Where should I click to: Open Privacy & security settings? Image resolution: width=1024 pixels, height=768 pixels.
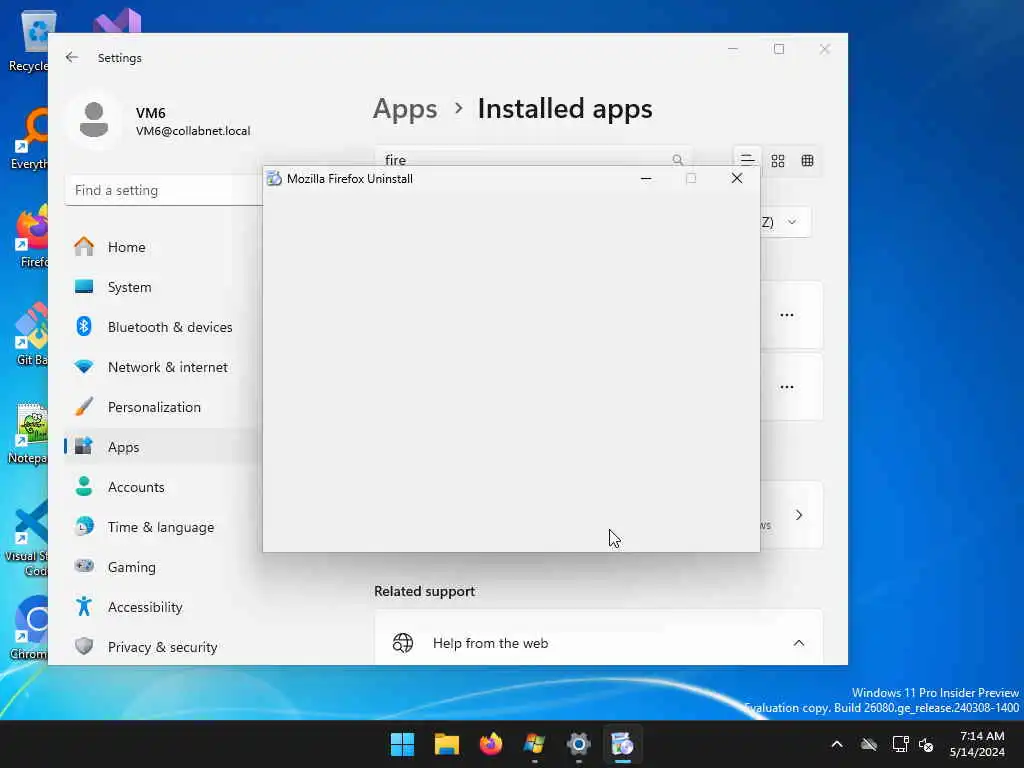point(163,647)
